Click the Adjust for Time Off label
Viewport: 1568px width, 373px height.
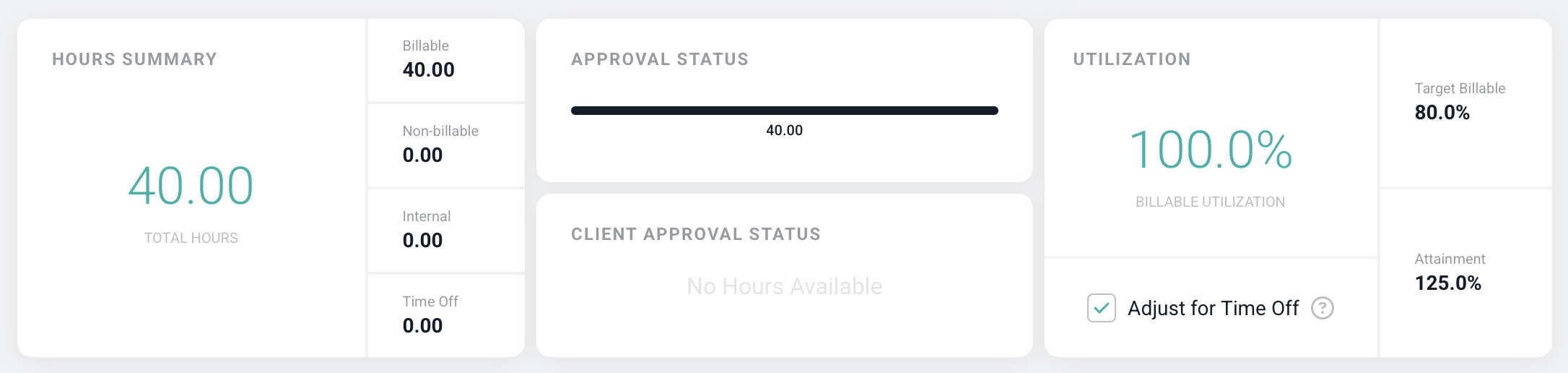pos(1213,308)
